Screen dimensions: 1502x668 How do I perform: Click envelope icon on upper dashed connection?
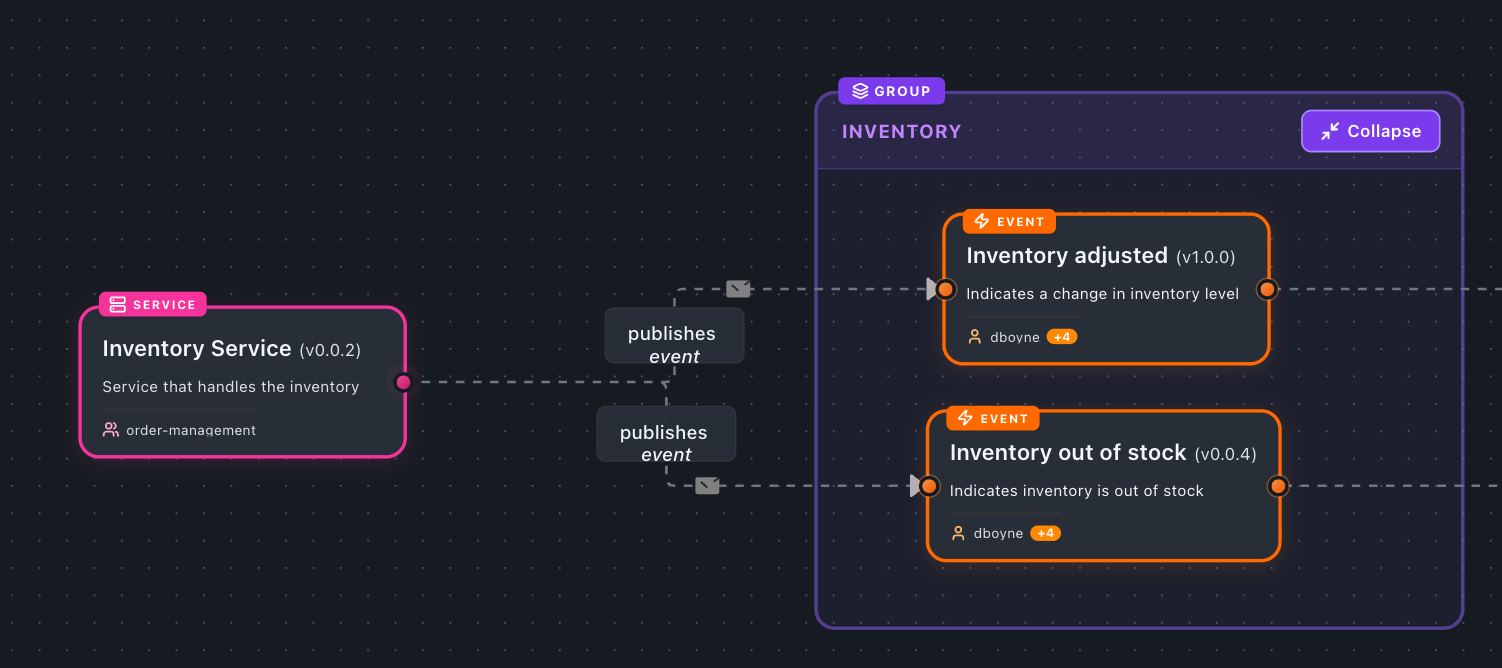tap(738, 289)
